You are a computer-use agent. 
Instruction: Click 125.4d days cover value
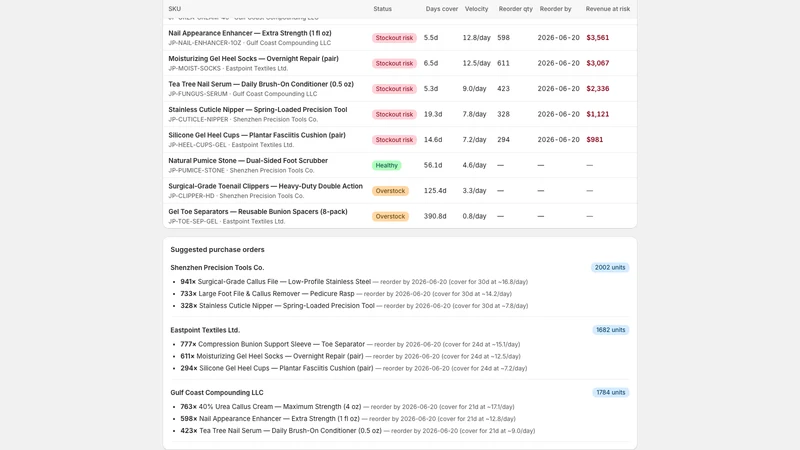click(435, 191)
